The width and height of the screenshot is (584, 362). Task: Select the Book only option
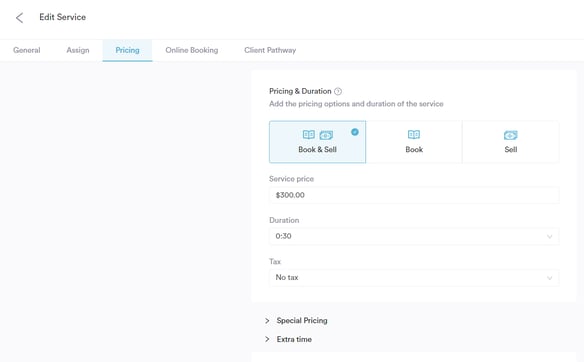[x=414, y=142]
